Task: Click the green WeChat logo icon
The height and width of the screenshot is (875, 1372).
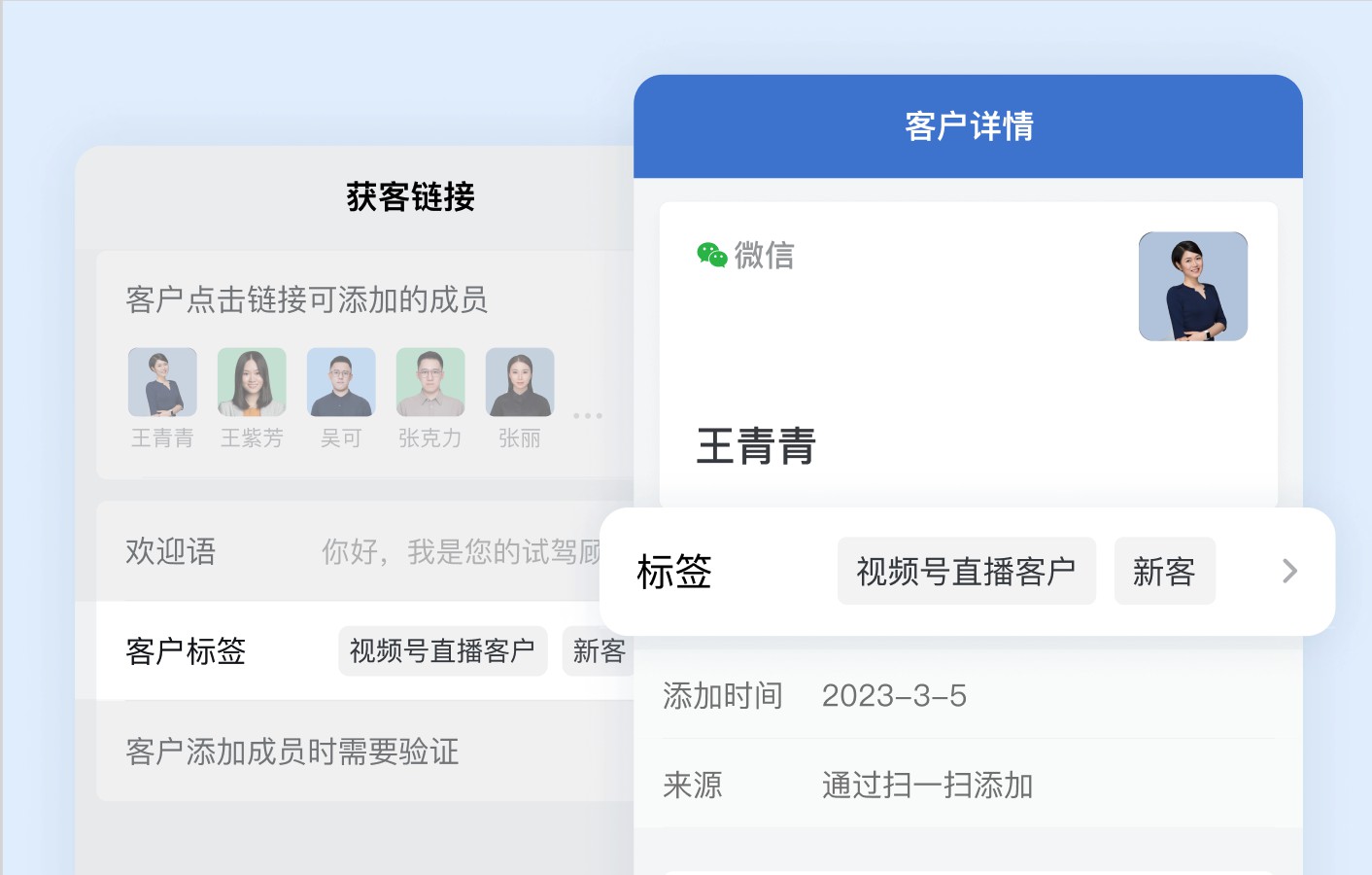Action: (712, 255)
